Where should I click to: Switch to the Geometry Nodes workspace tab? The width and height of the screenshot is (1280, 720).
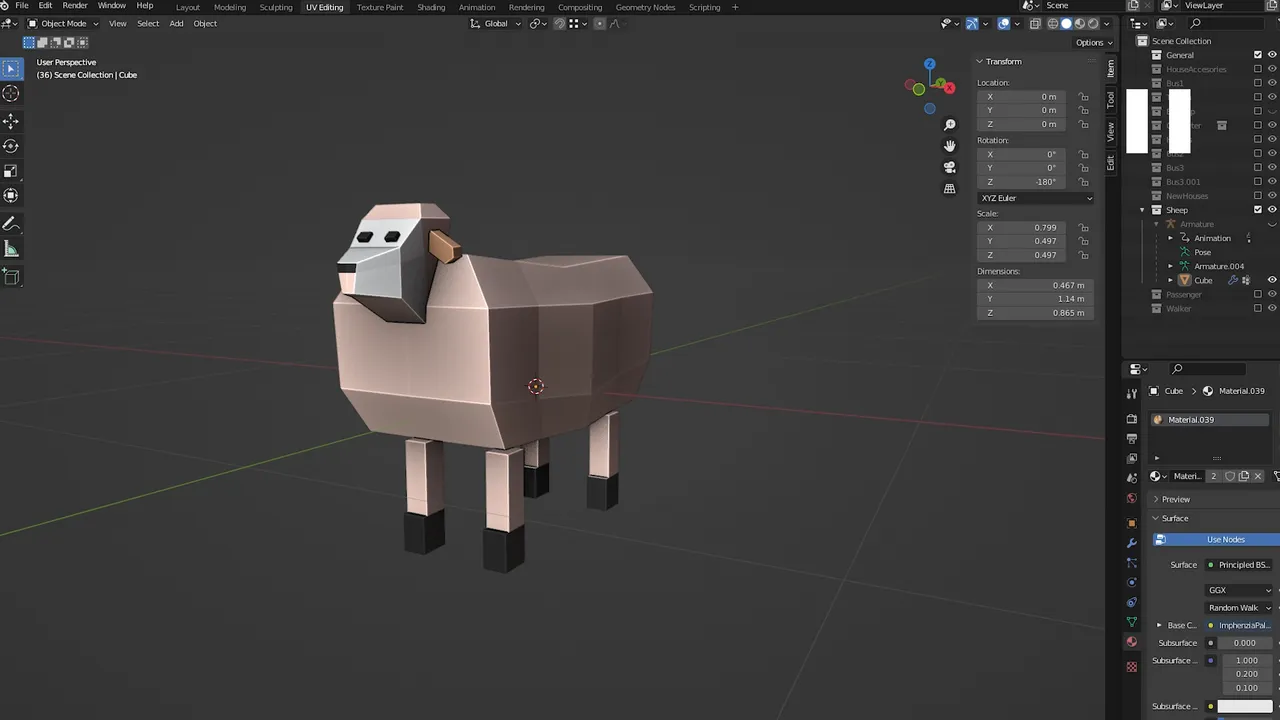click(x=645, y=7)
